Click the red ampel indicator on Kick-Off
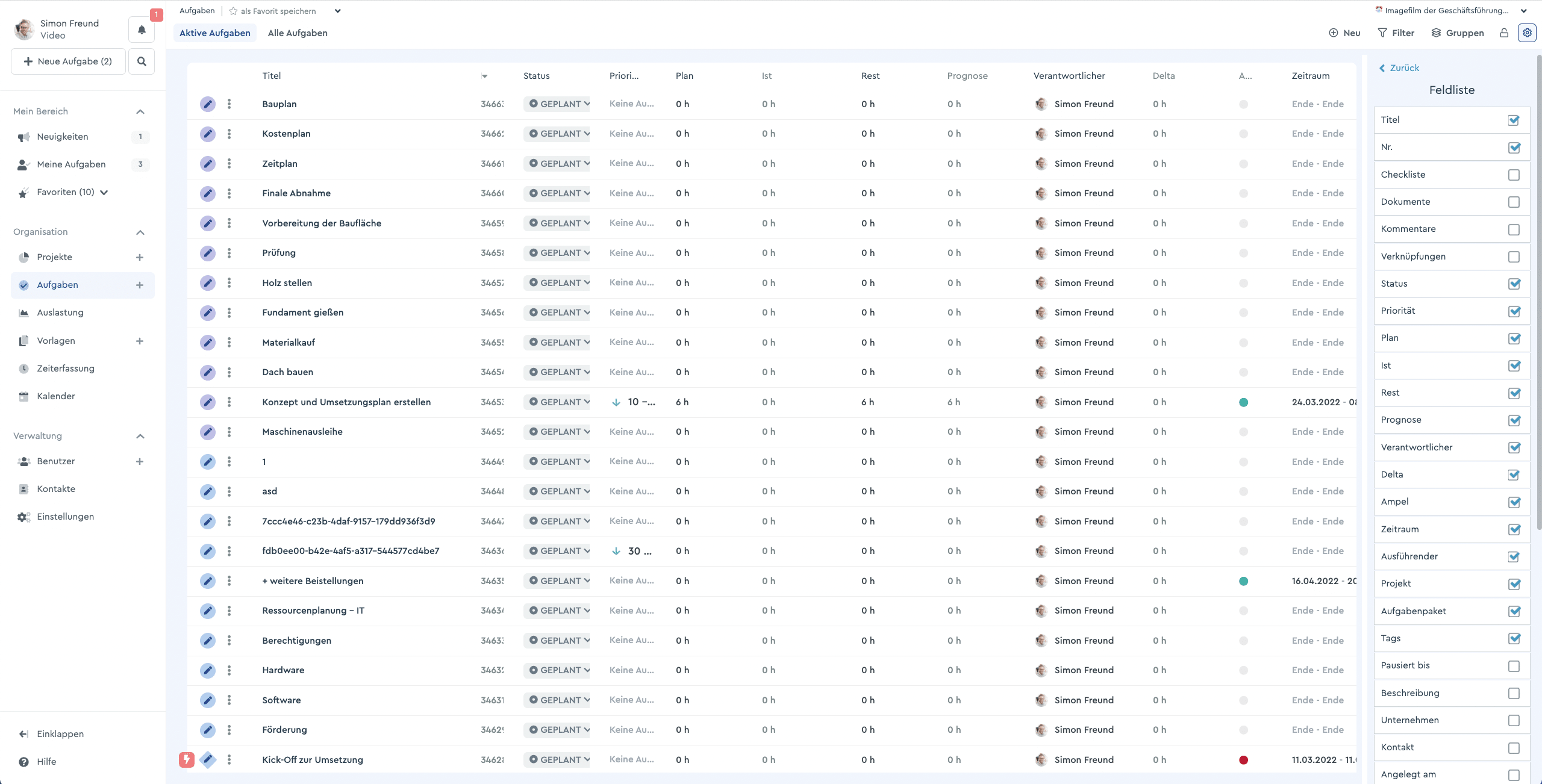 pos(1244,760)
